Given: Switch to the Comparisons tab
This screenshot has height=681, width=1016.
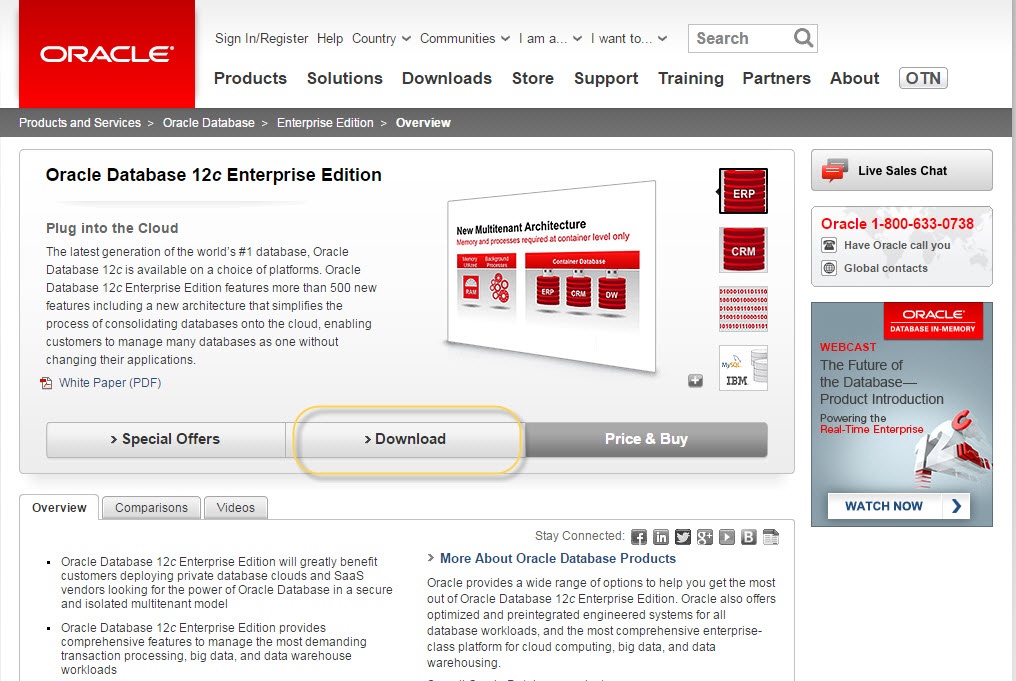Looking at the screenshot, I should click(152, 507).
